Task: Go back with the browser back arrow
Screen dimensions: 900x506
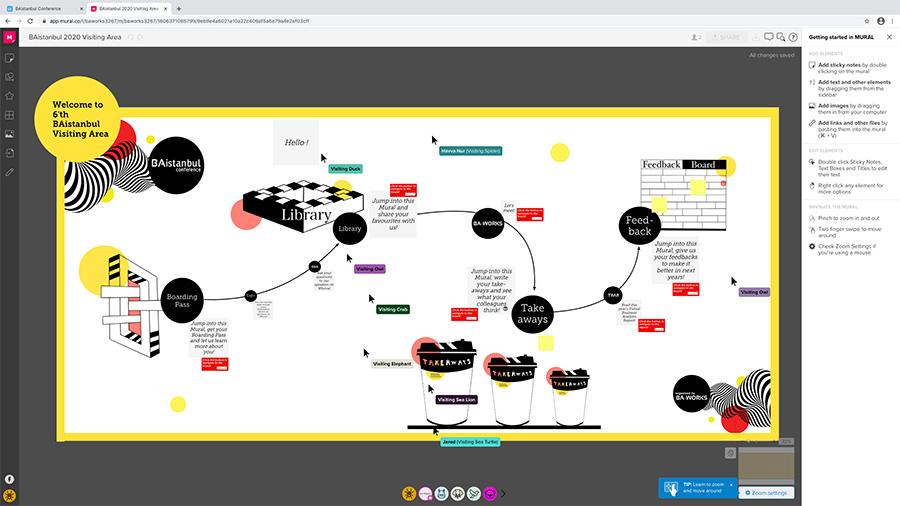Action: pos(7,21)
